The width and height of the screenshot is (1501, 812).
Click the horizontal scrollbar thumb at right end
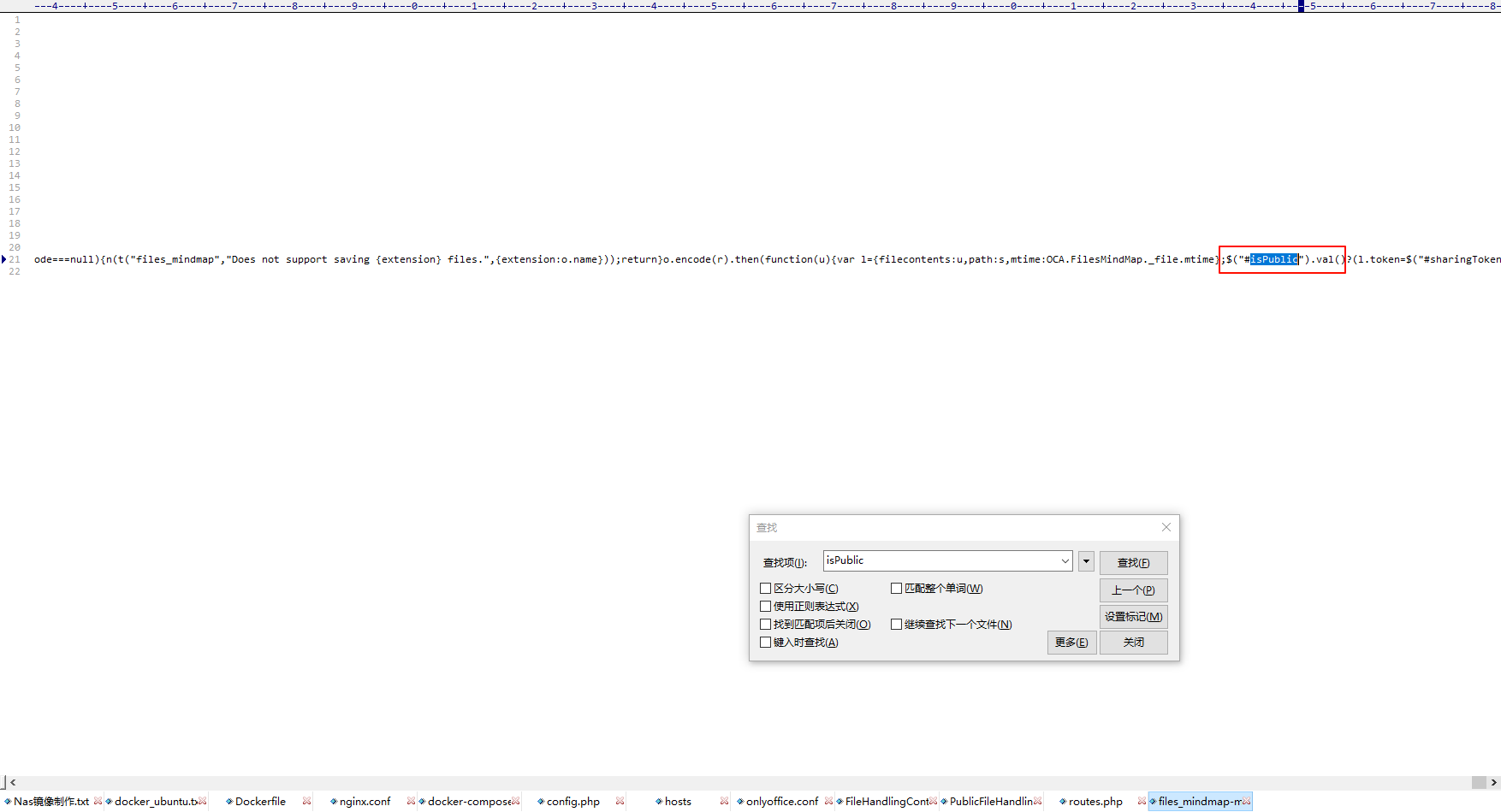click(x=1479, y=782)
